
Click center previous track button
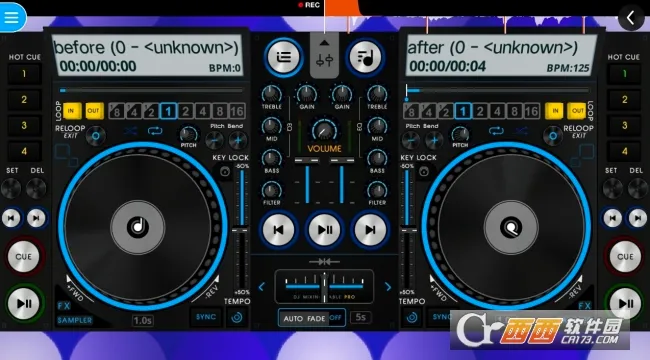[x=279, y=229]
